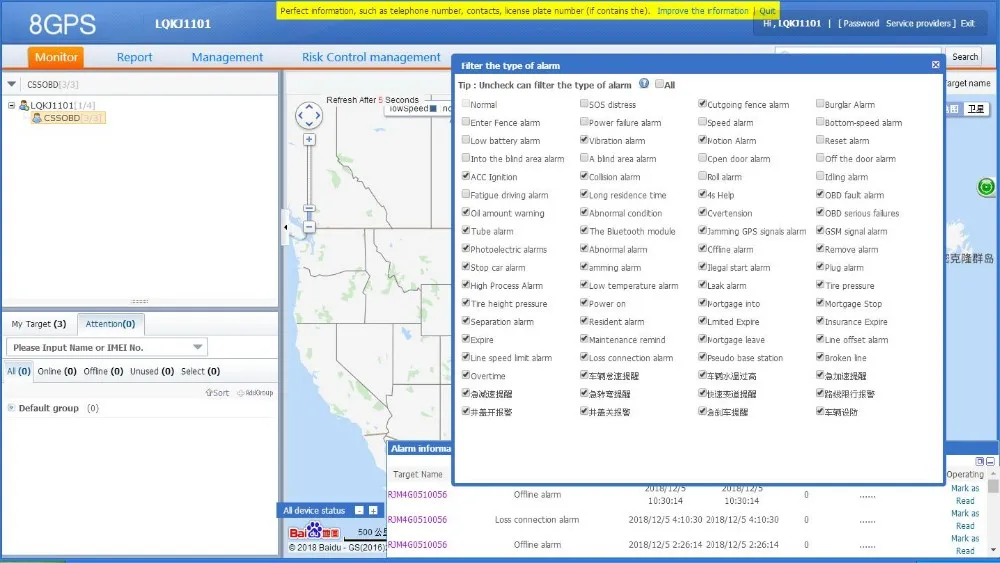
Task: Select the Offline (0) filter tab
Action: pyautogui.click(x=103, y=371)
